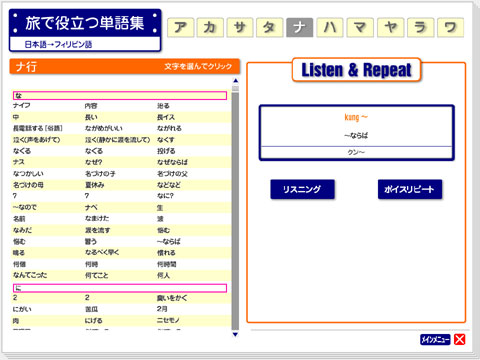Switch to the ヤ row tab
Screen dimensions: 480x360
pos(390,27)
